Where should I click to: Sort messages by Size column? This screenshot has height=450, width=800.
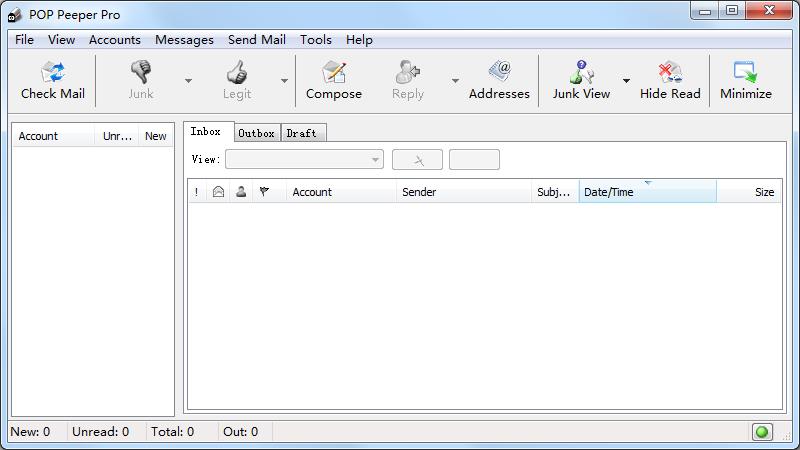749,192
